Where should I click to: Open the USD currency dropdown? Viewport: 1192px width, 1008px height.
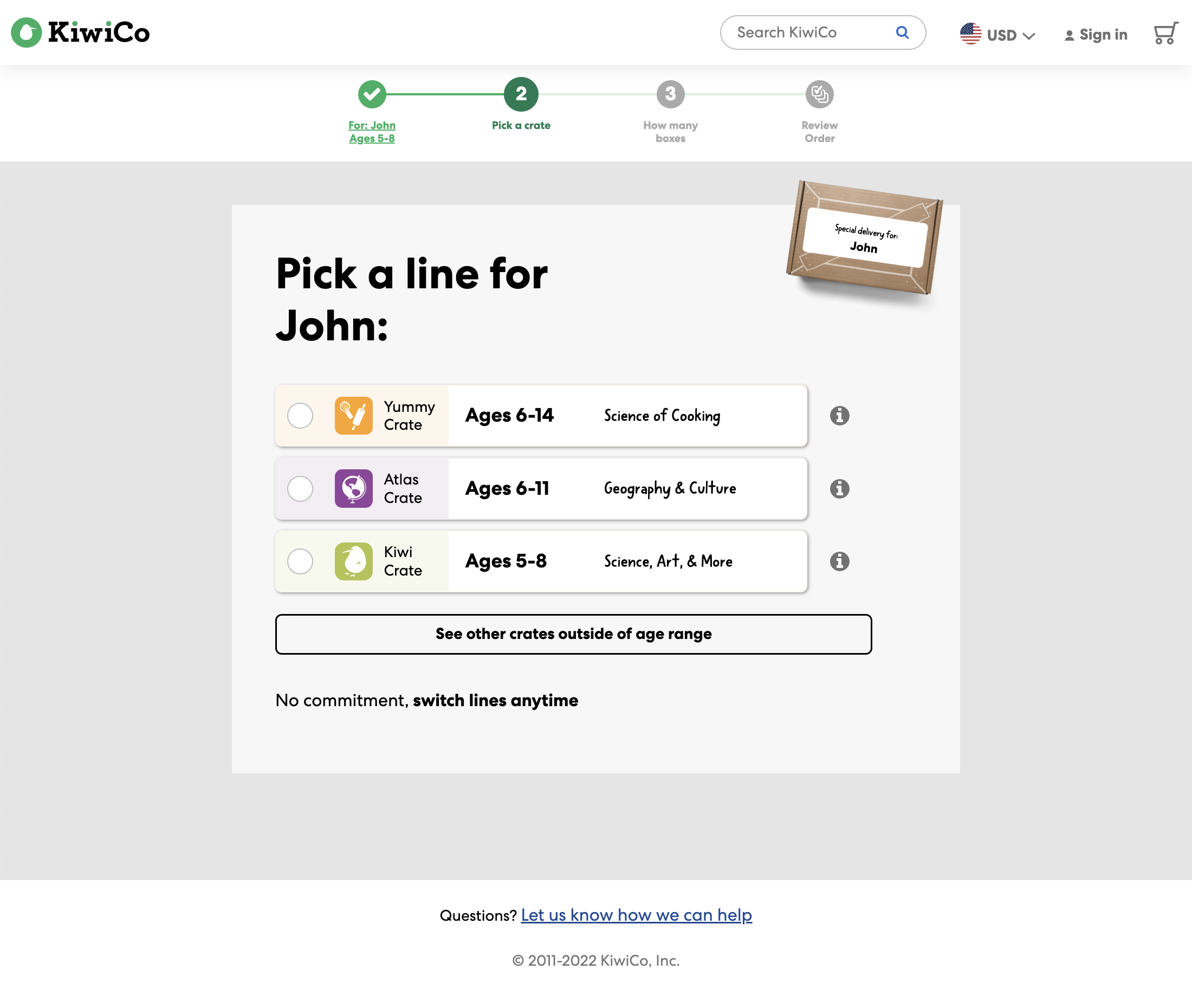(x=997, y=35)
